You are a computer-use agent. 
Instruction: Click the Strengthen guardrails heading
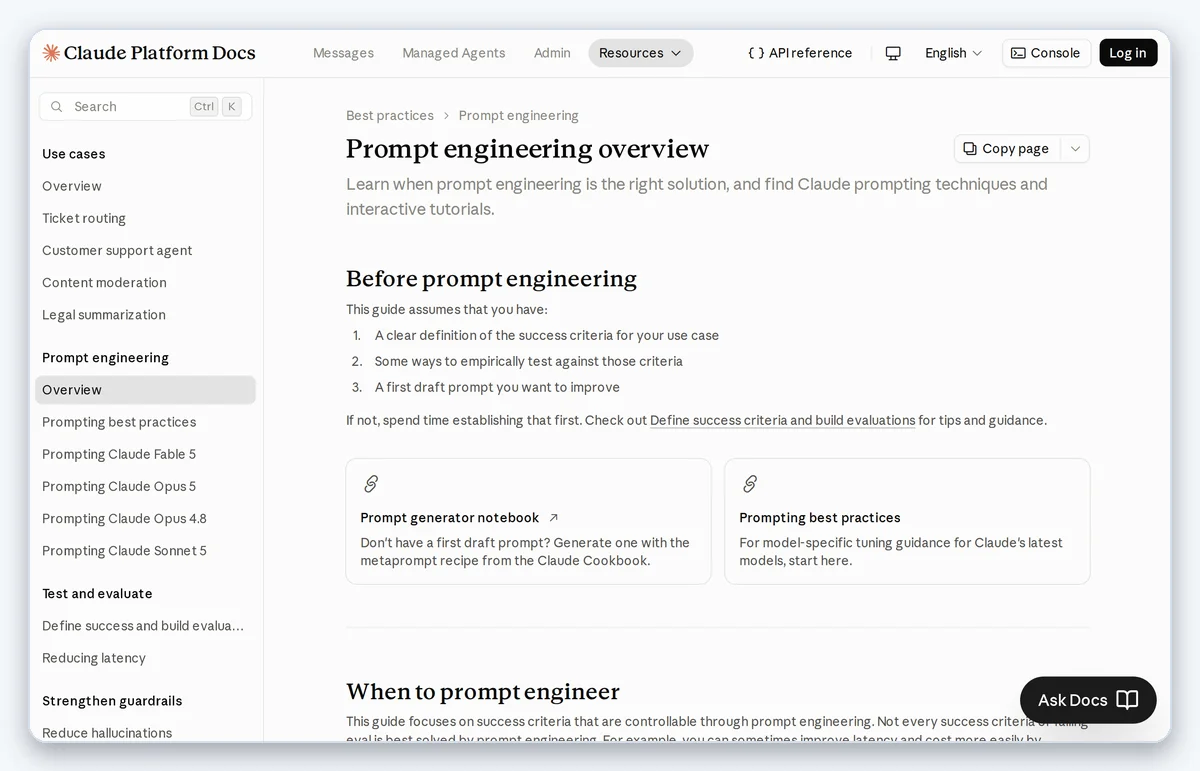112,701
